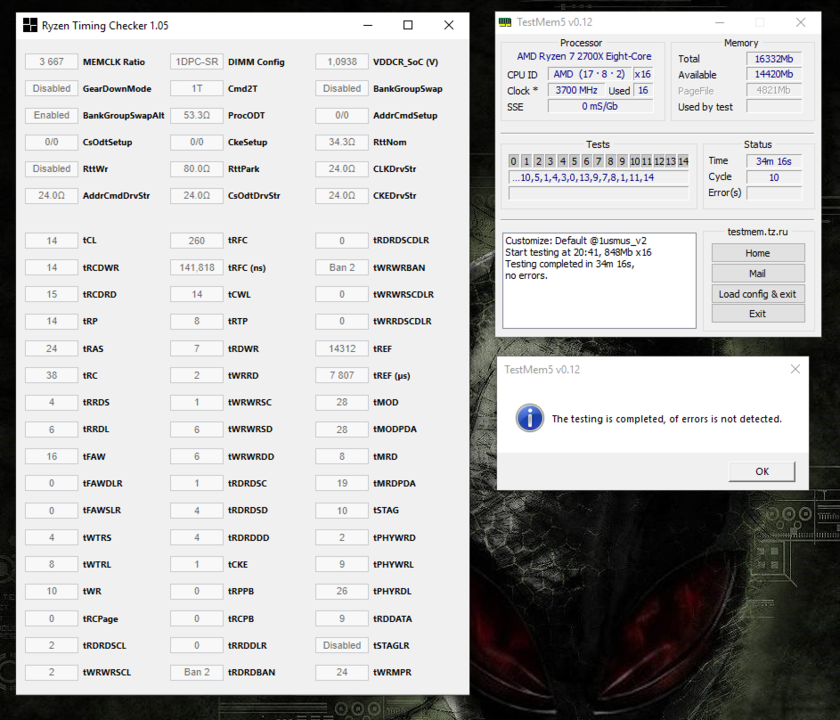Click the tCWL value 14
The image size is (840, 720).
tap(197, 294)
